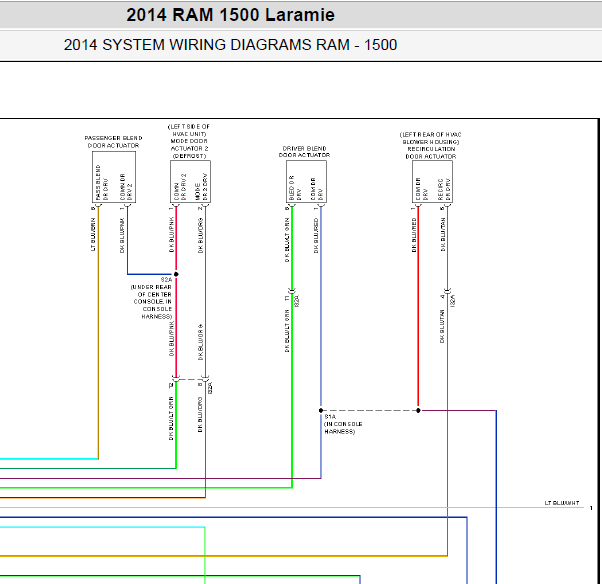Select the "(IN CONSOLE HARNESS)" note under S1A
This screenshot has height=584, width=602.
[x=343, y=428]
